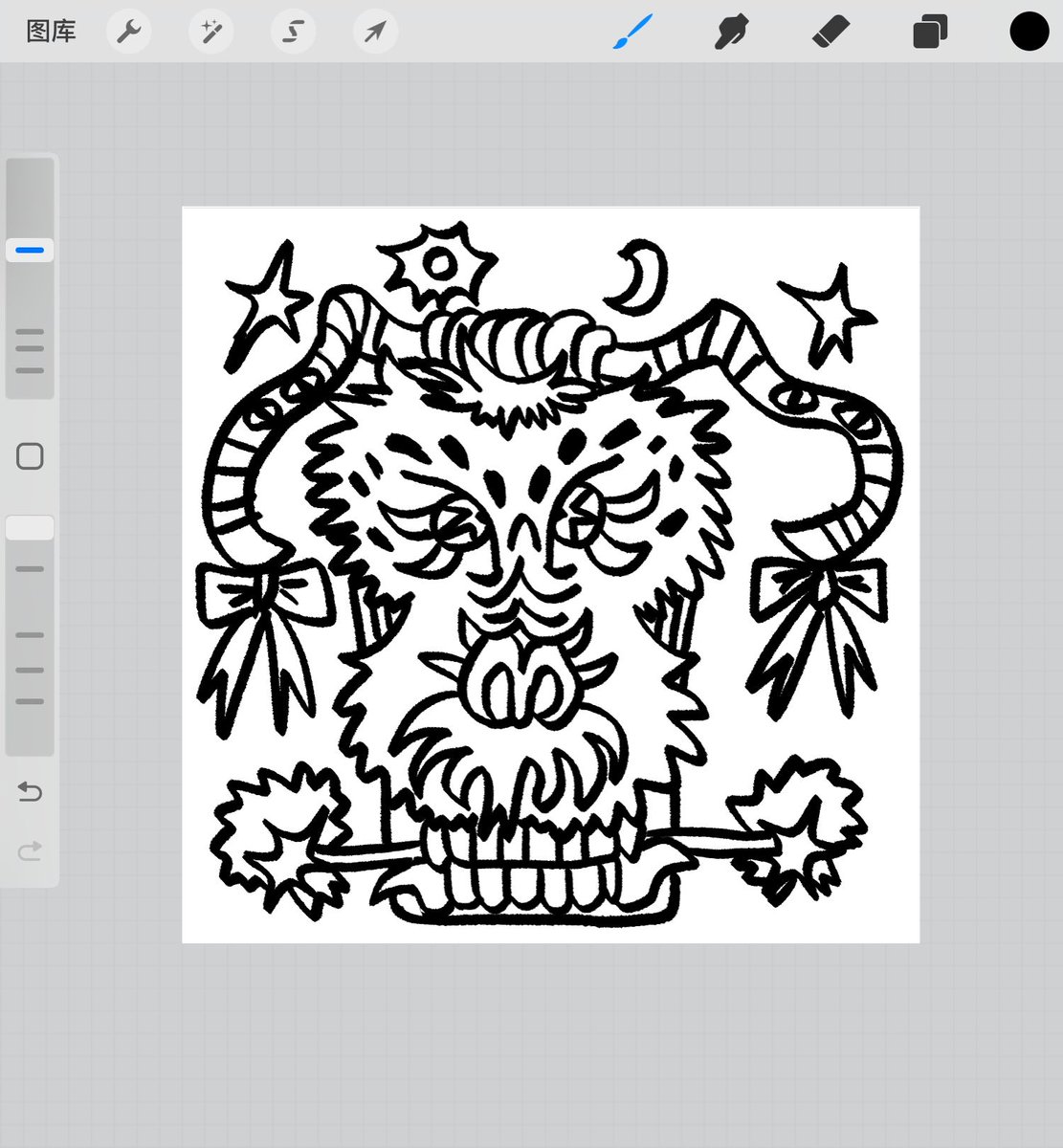
Task: Open the Actions wrench menu
Action: click(x=128, y=32)
